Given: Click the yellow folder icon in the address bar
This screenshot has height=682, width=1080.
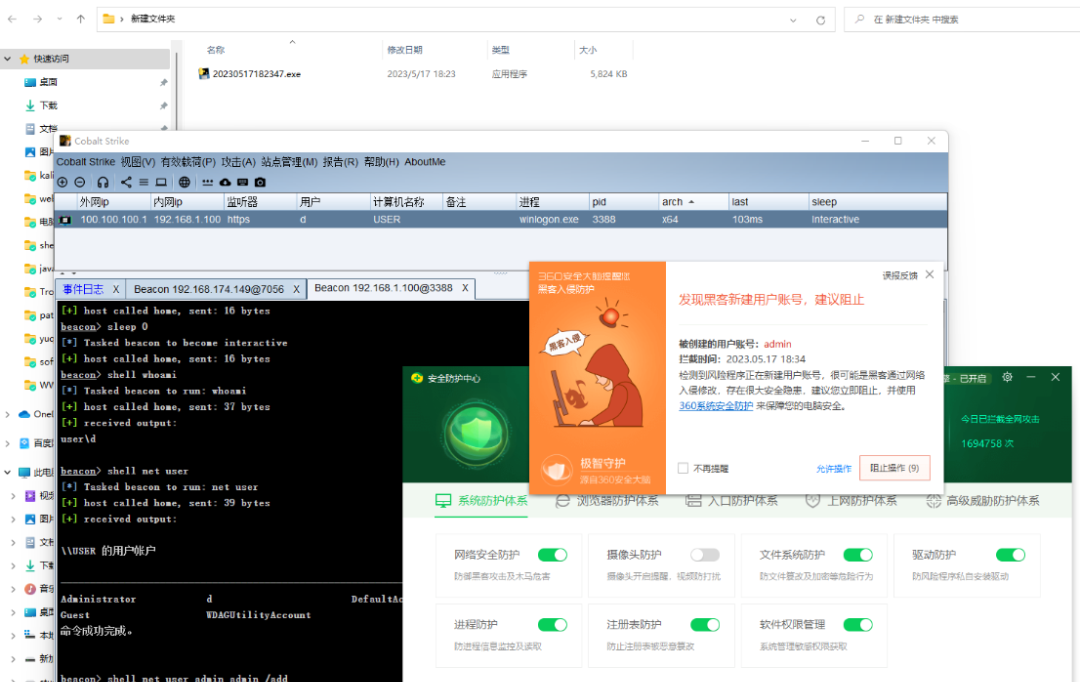Looking at the screenshot, I should 108,19.
